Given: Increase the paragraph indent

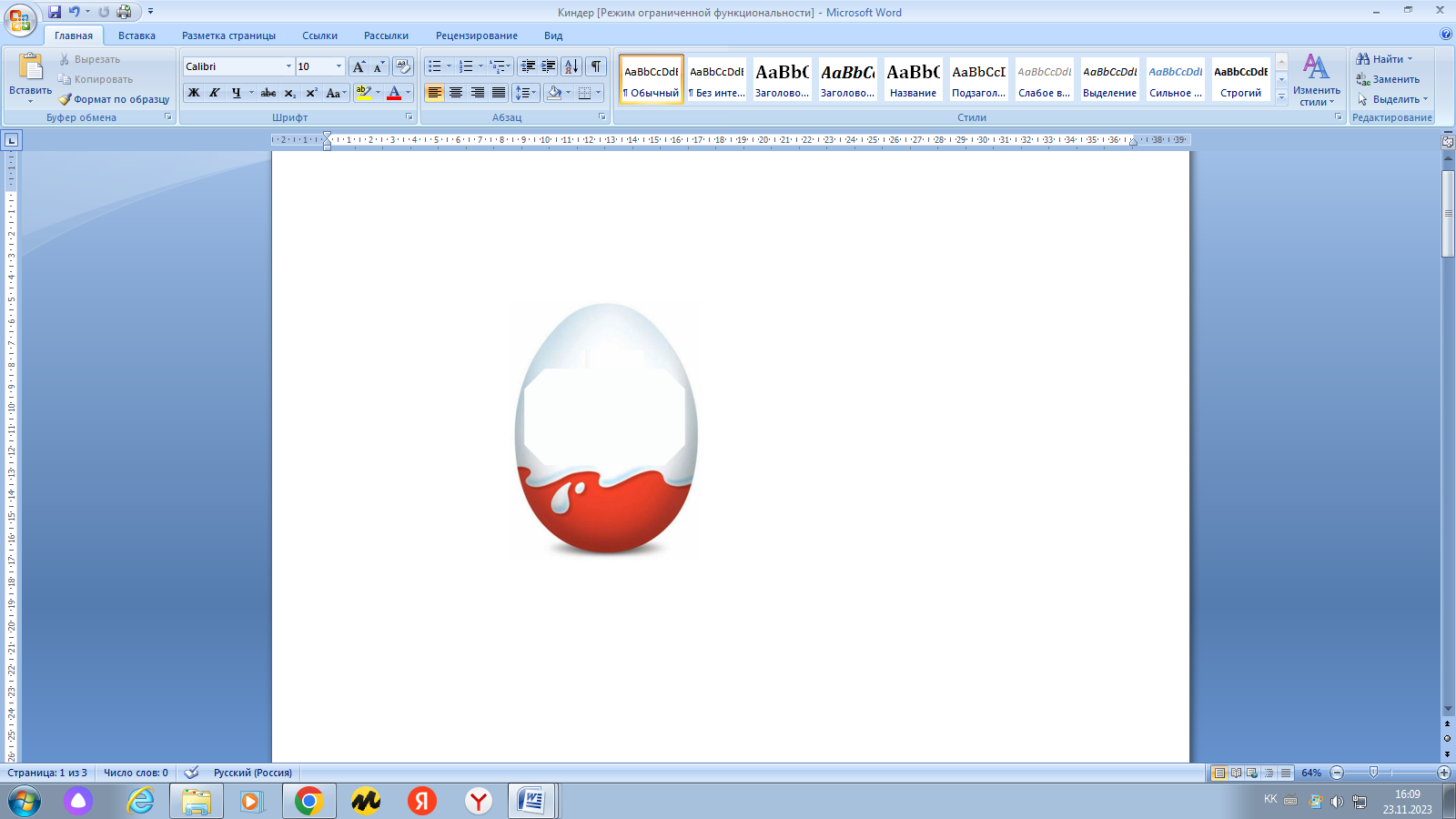Looking at the screenshot, I should 549,66.
